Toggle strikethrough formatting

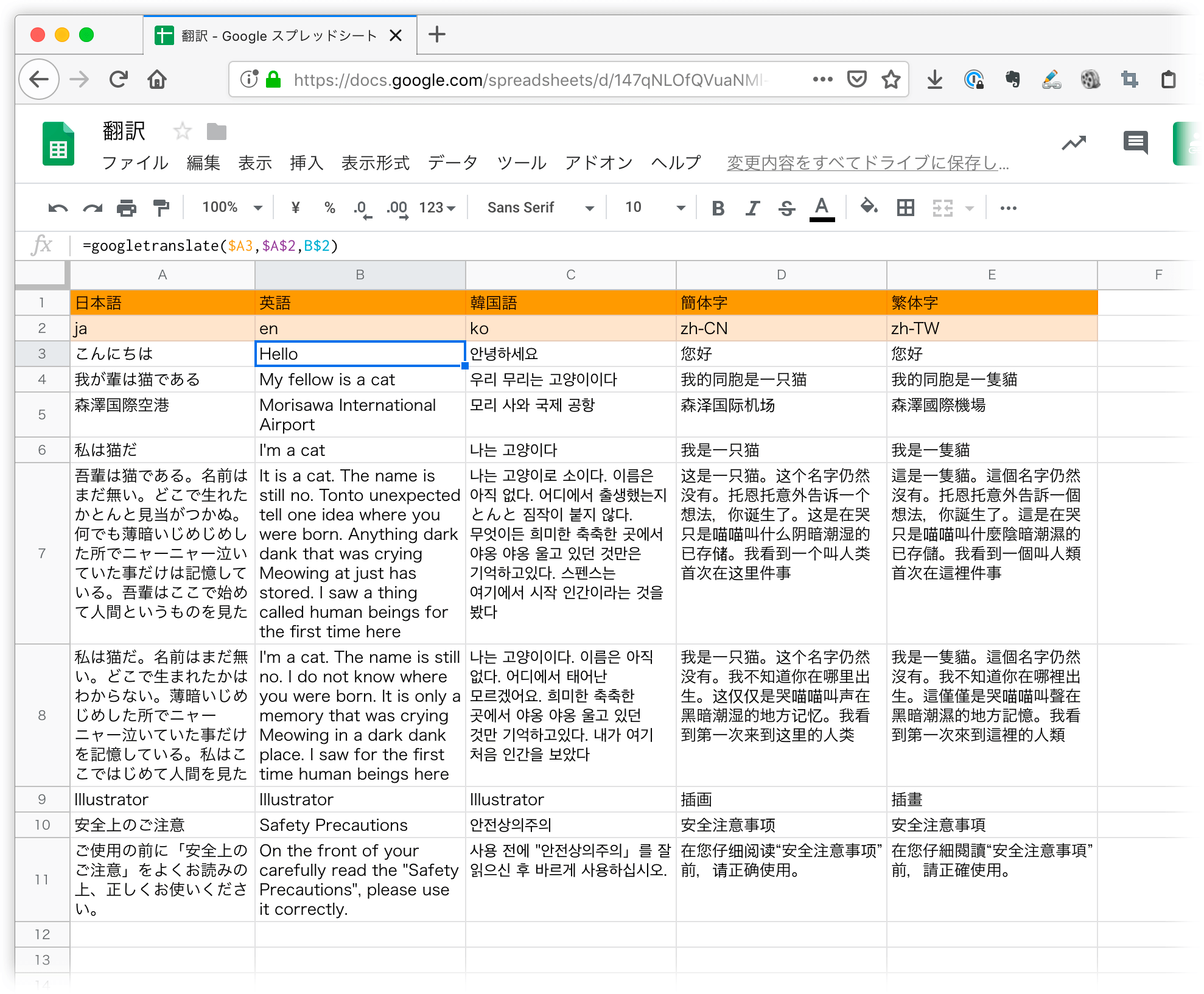(x=786, y=208)
